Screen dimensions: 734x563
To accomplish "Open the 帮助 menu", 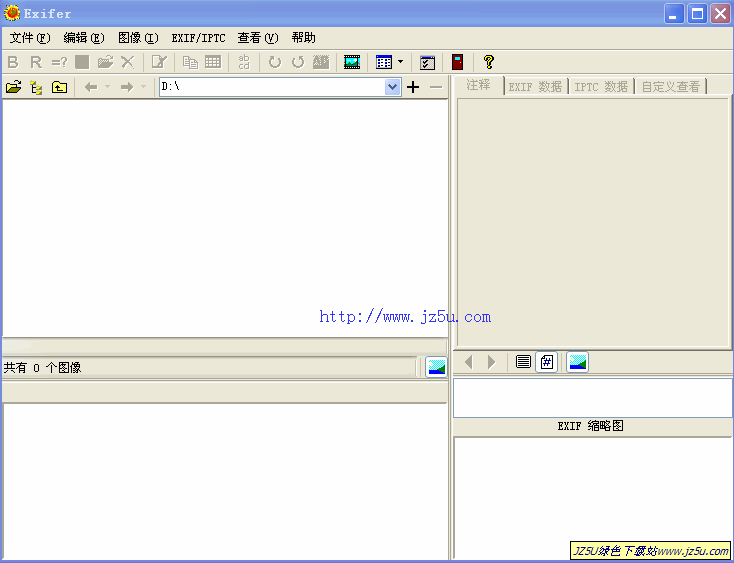I will (x=303, y=38).
